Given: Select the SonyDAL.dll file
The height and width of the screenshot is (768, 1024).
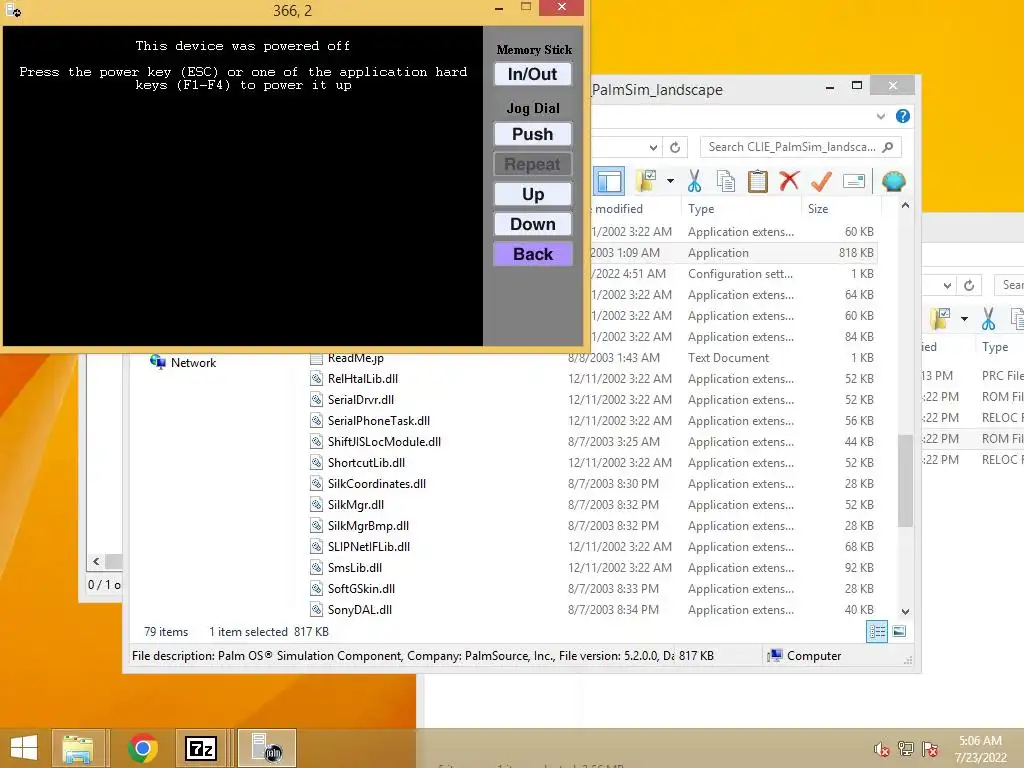Looking at the screenshot, I should click(359, 609).
